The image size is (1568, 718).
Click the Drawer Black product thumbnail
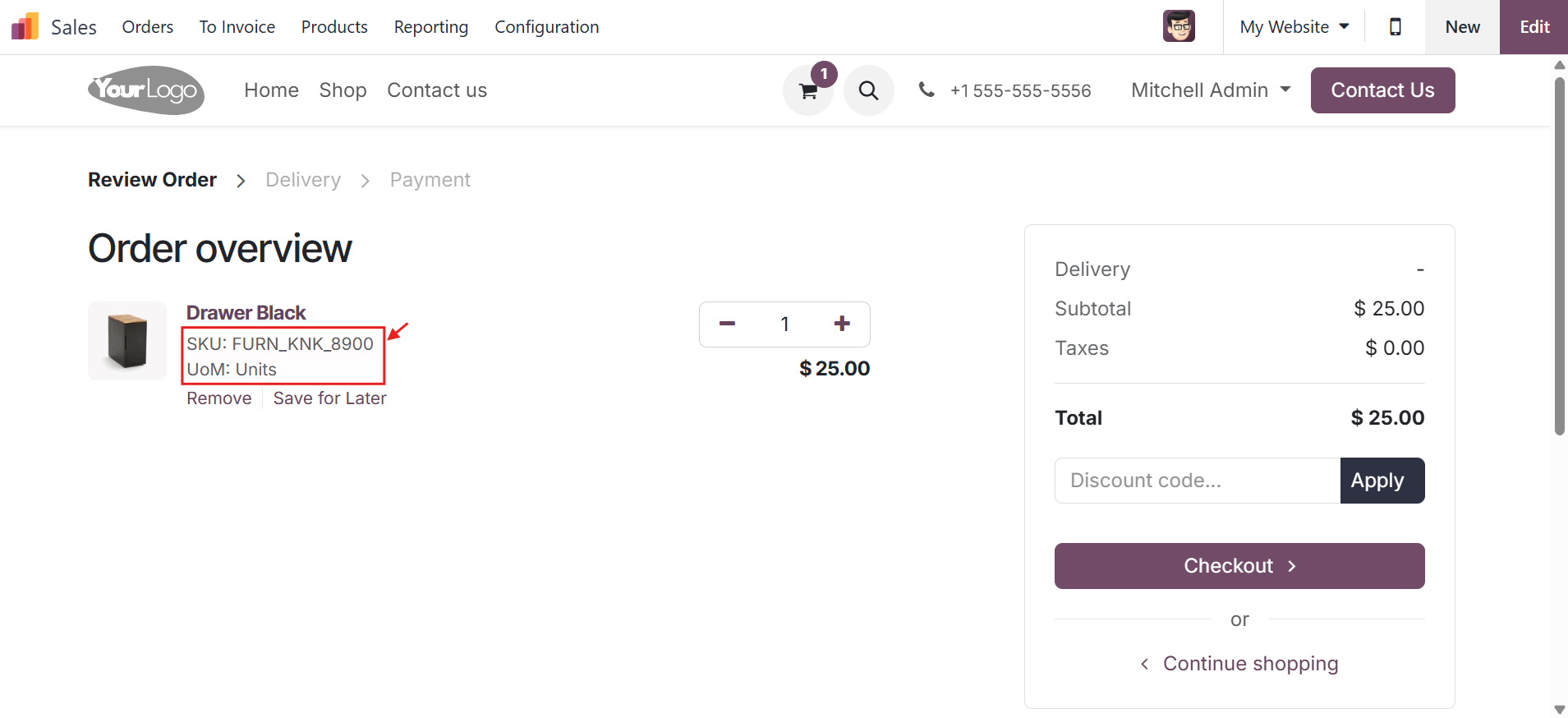click(x=127, y=341)
